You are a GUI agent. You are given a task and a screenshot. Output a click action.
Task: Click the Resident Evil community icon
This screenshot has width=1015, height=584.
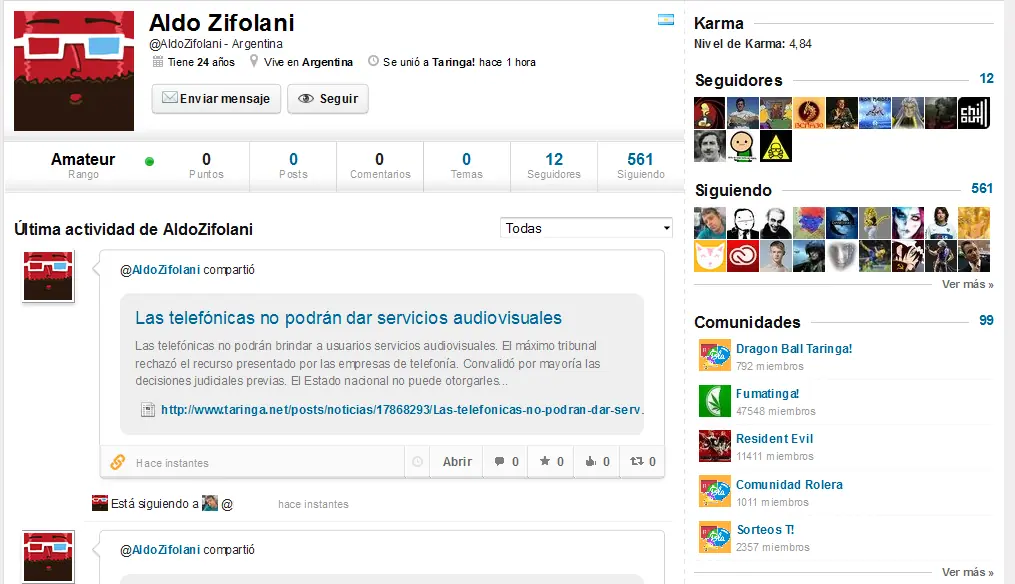(715, 446)
